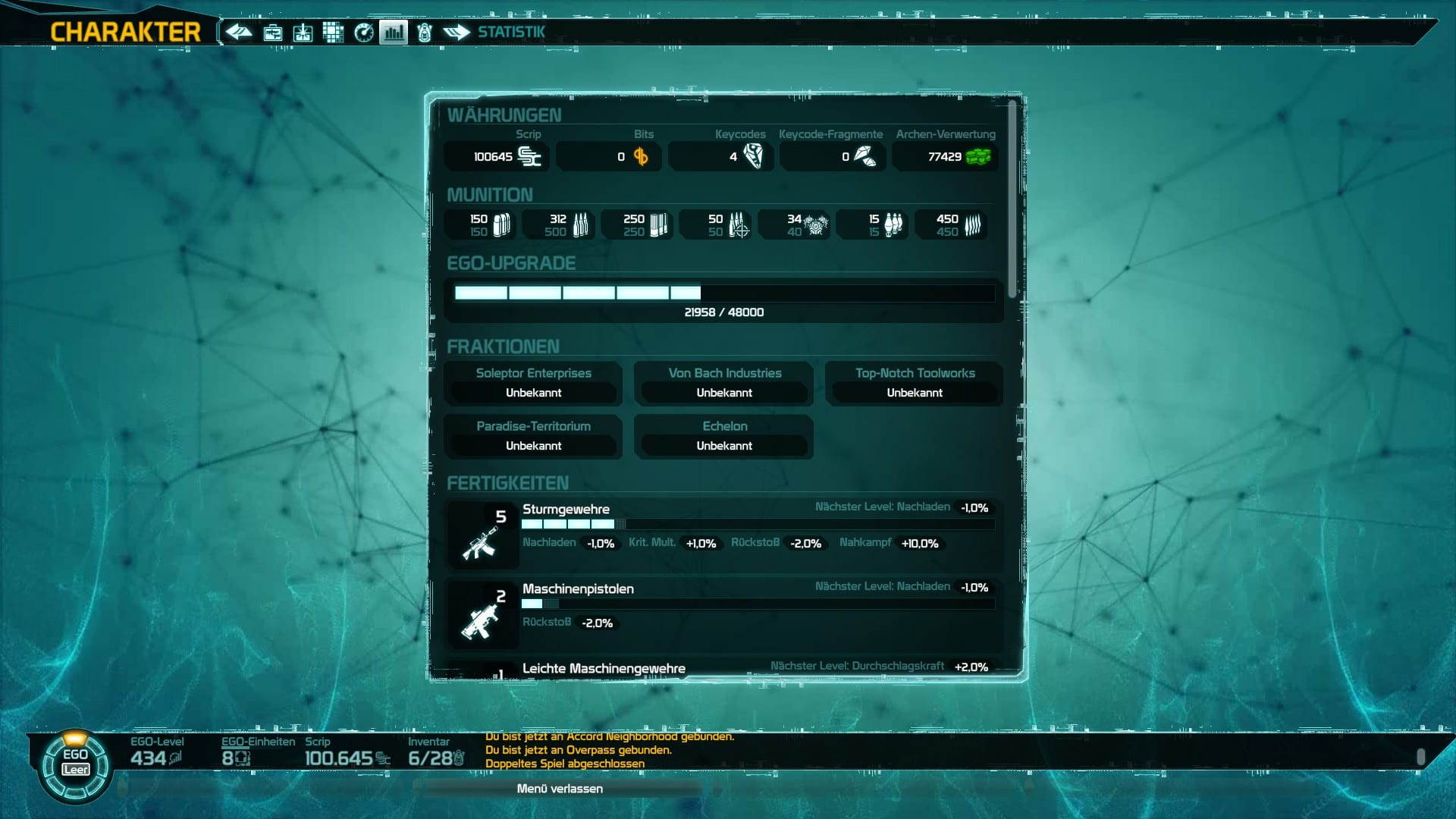
Task: Click the Keycodes currency icon
Action: pyautogui.click(x=752, y=155)
